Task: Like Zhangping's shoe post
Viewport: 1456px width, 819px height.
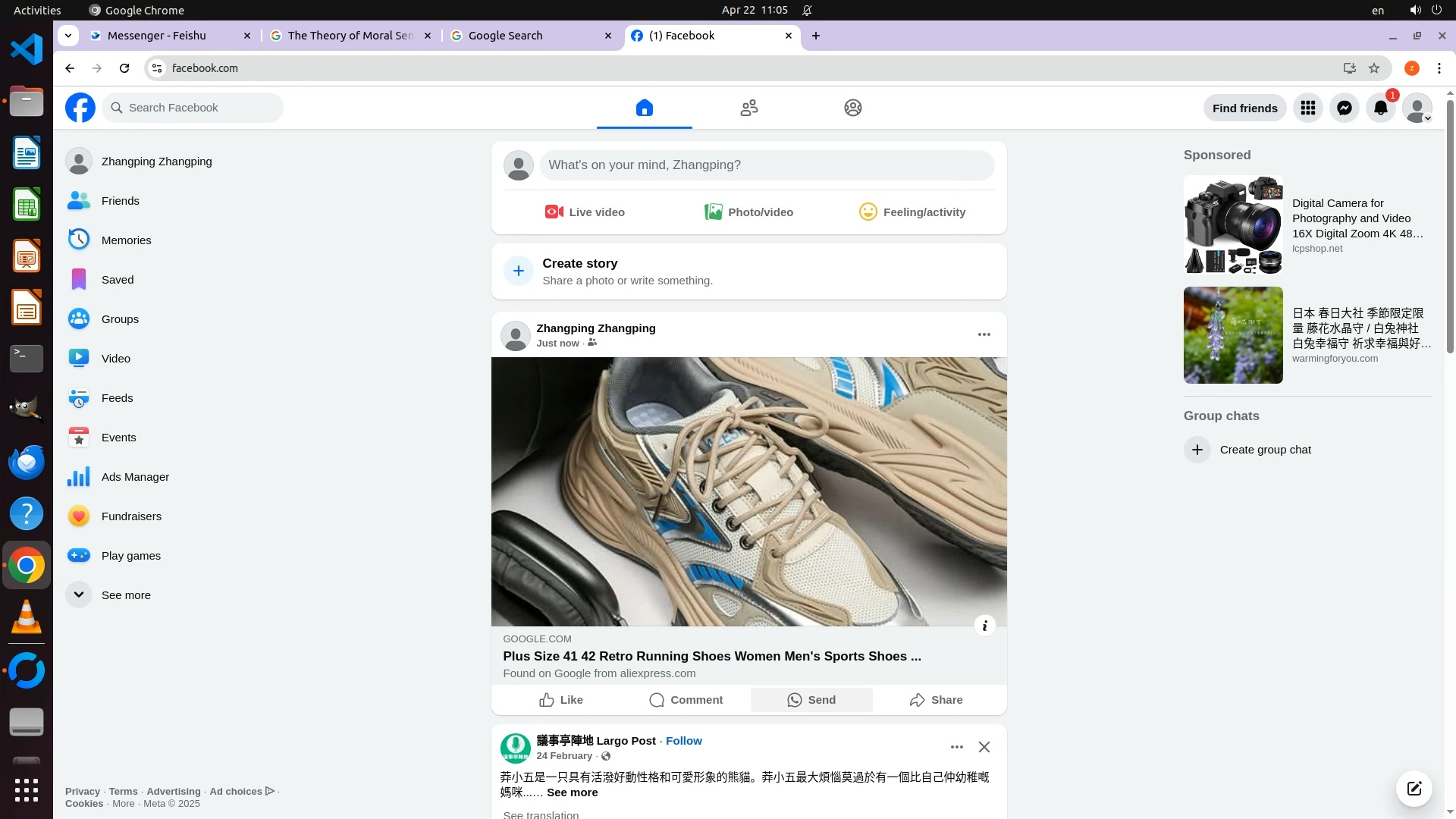Action: (561, 700)
